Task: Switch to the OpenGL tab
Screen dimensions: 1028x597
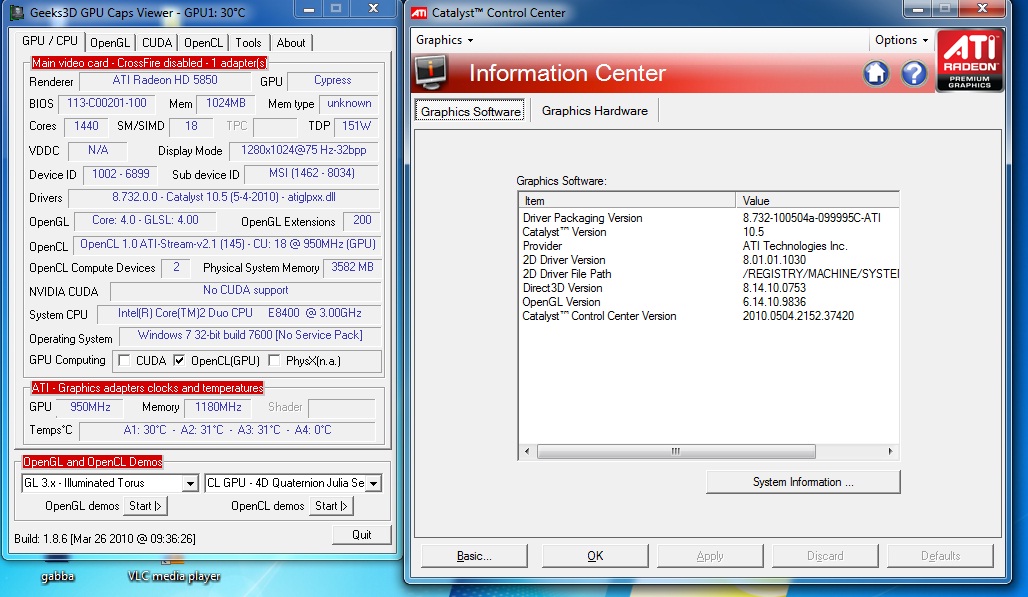Action: click(x=110, y=43)
